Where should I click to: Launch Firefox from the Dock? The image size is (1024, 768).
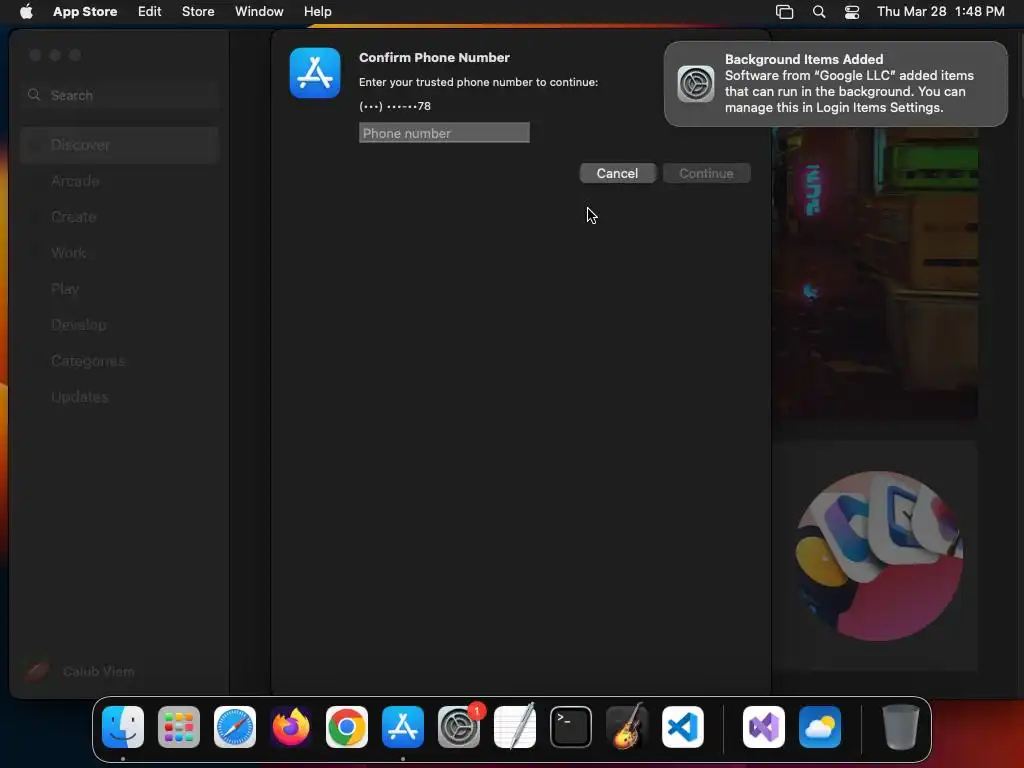point(291,727)
